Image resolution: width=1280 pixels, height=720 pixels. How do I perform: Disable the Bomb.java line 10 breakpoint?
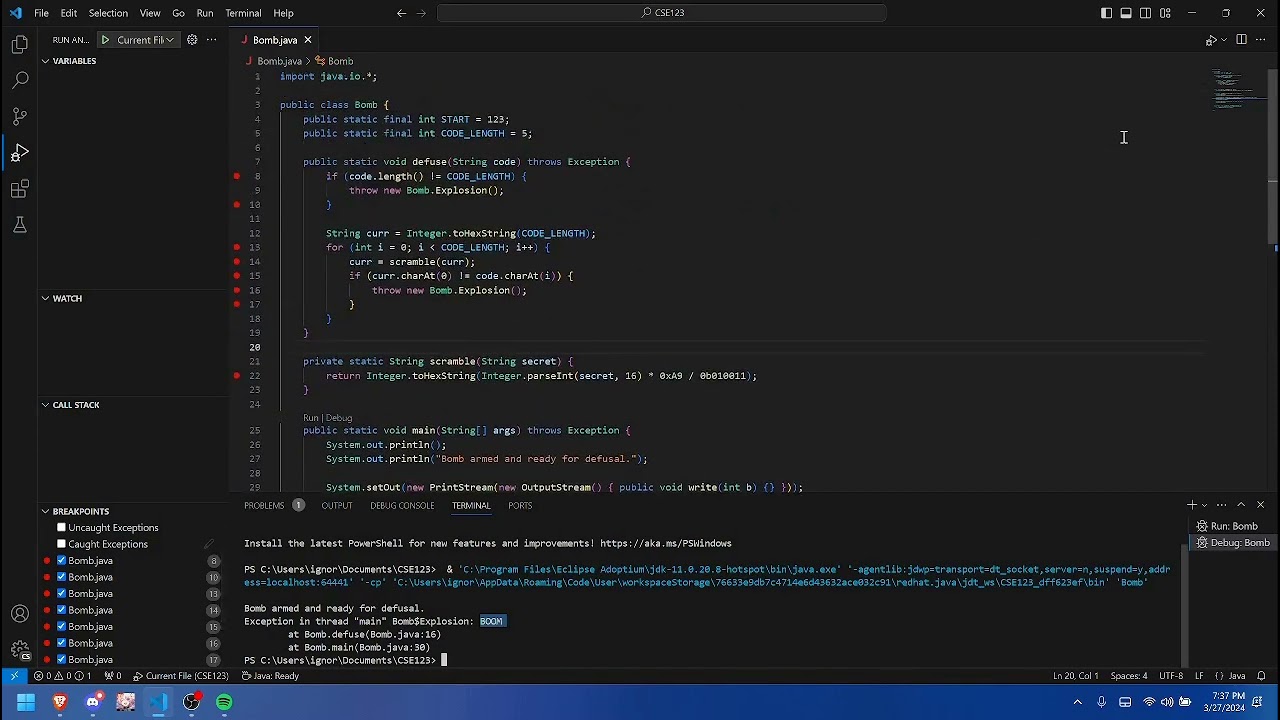pyautogui.click(x=61, y=577)
